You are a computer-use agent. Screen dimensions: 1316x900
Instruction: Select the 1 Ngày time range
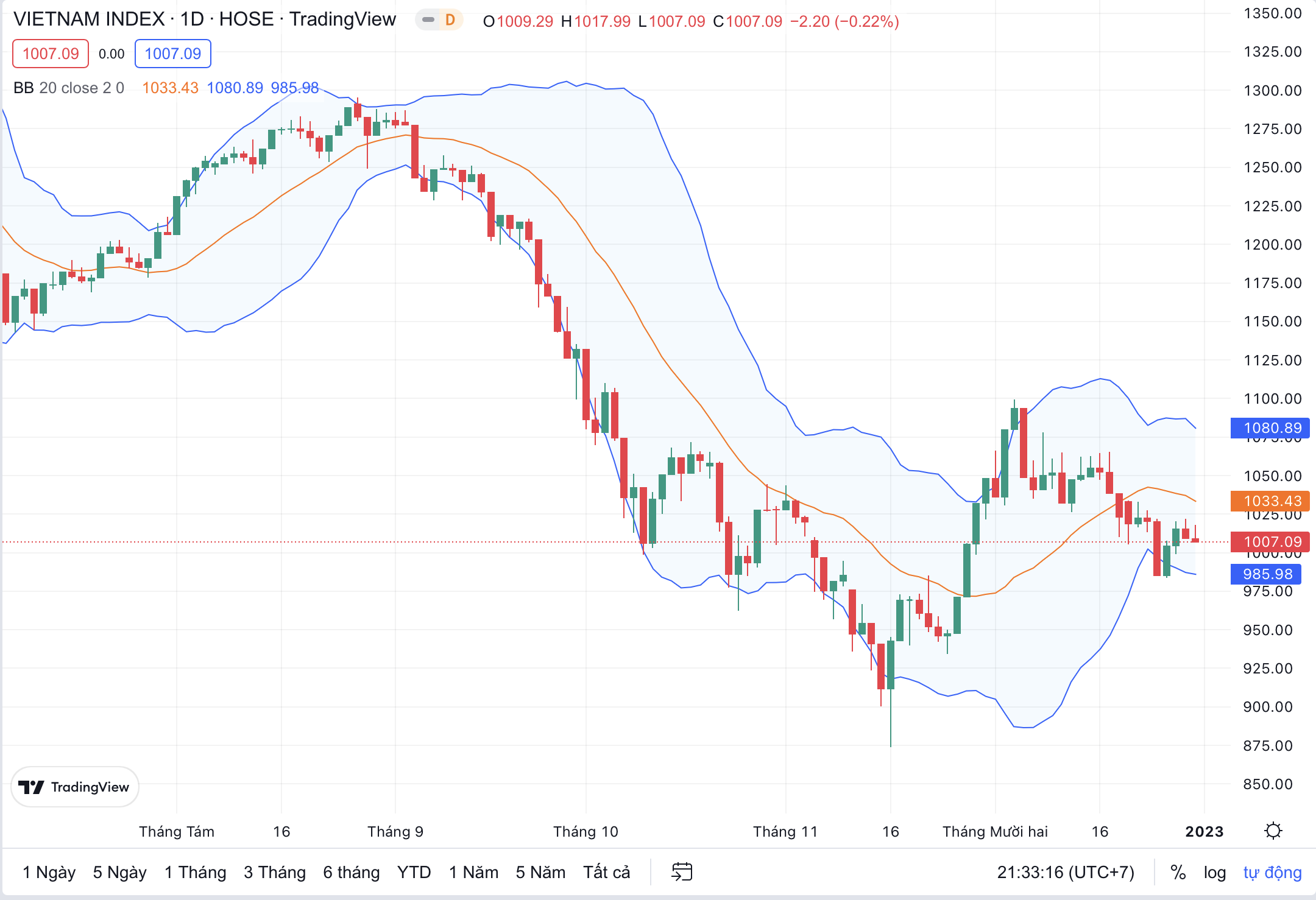[x=49, y=873]
